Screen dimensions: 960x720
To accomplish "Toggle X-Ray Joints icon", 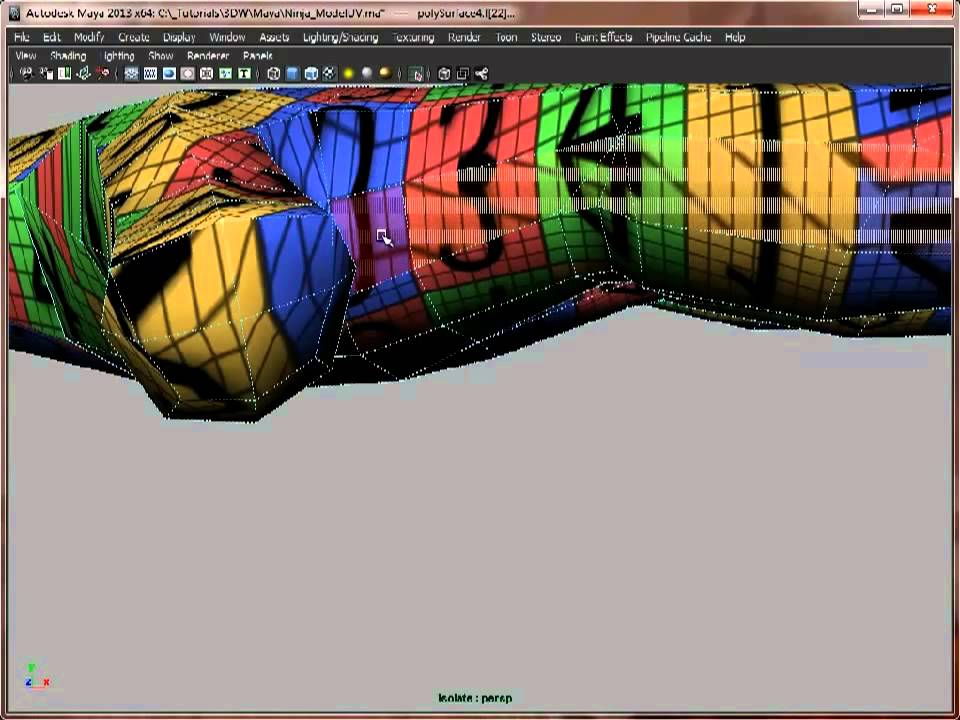I will click(x=482, y=74).
